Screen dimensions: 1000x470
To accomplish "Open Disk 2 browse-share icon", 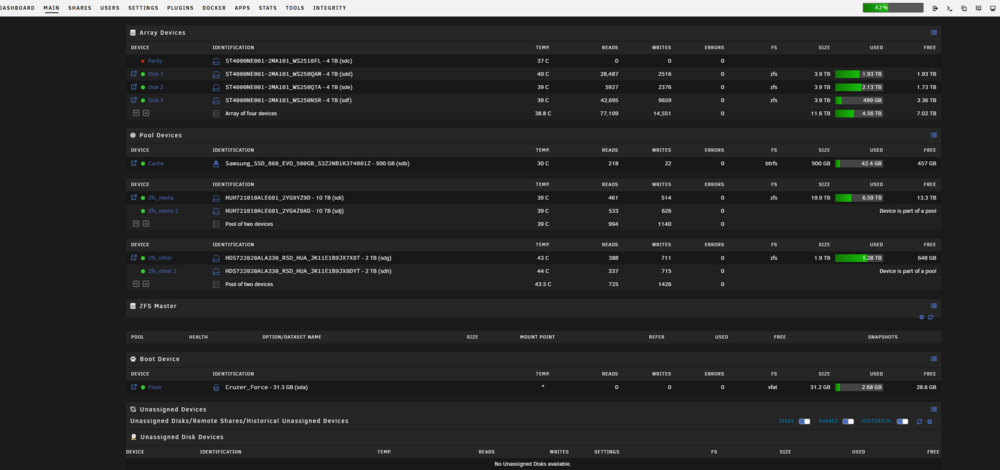I will (134, 87).
